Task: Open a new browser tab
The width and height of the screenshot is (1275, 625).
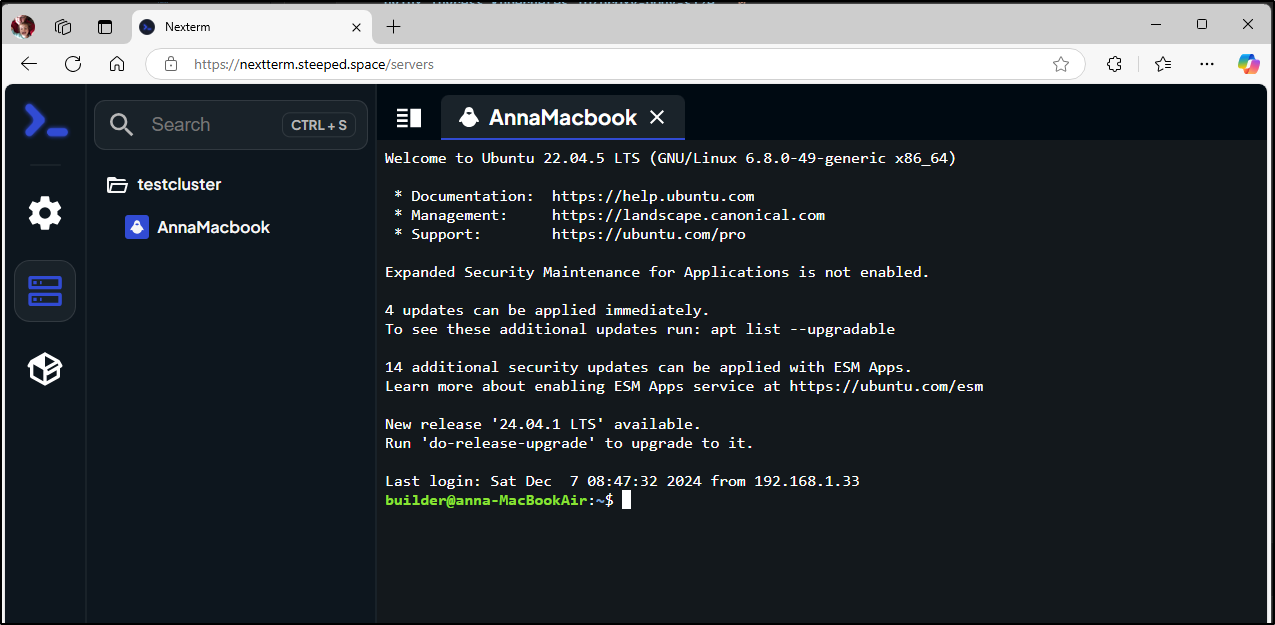Action: point(394,27)
